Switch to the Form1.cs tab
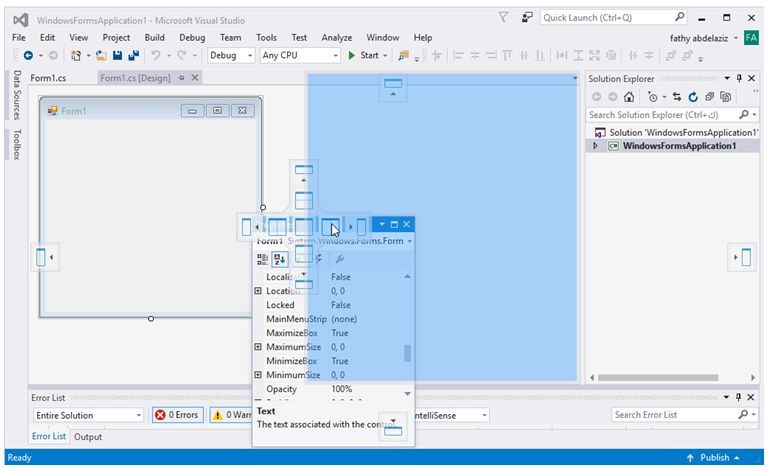Screen dimensions: 768x467 click(48, 78)
